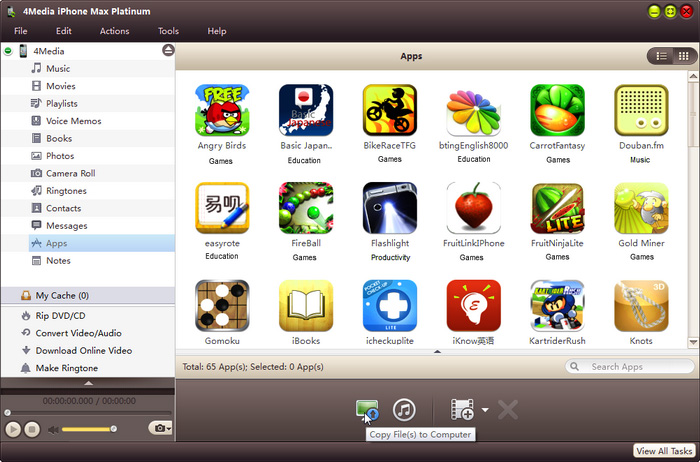Collapse the player panel arrow

(x=88, y=383)
